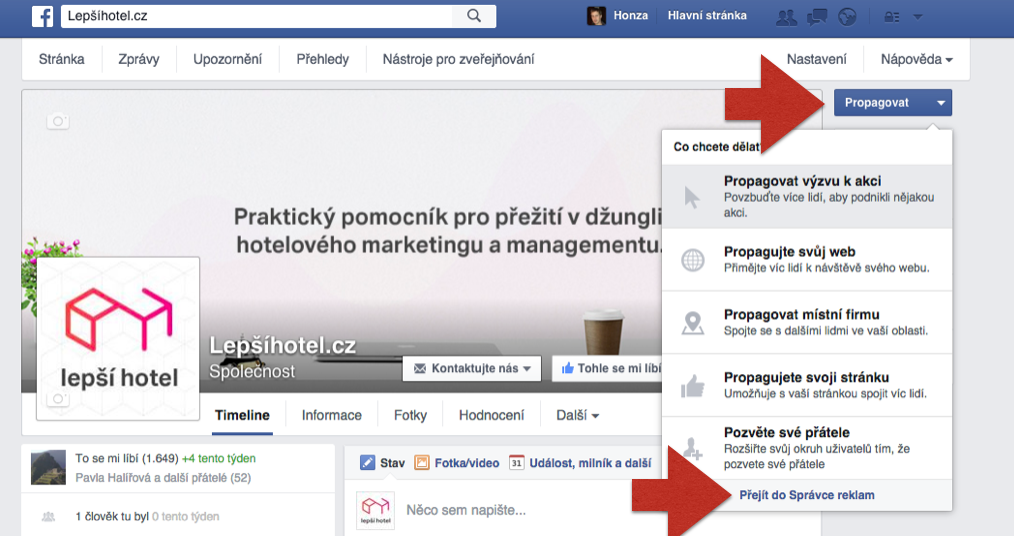Screen dimensions: 1014x536
Task: Switch to the Hodnocení tab
Action: (x=491, y=415)
